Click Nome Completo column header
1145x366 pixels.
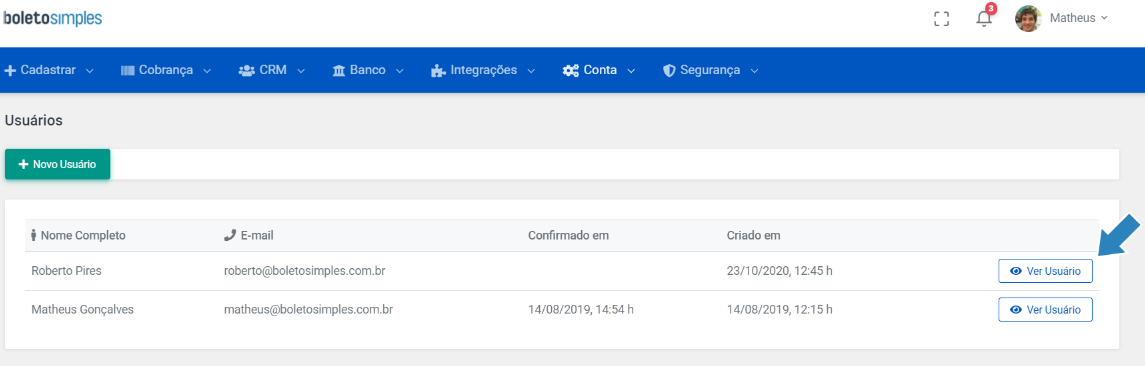click(x=78, y=235)
